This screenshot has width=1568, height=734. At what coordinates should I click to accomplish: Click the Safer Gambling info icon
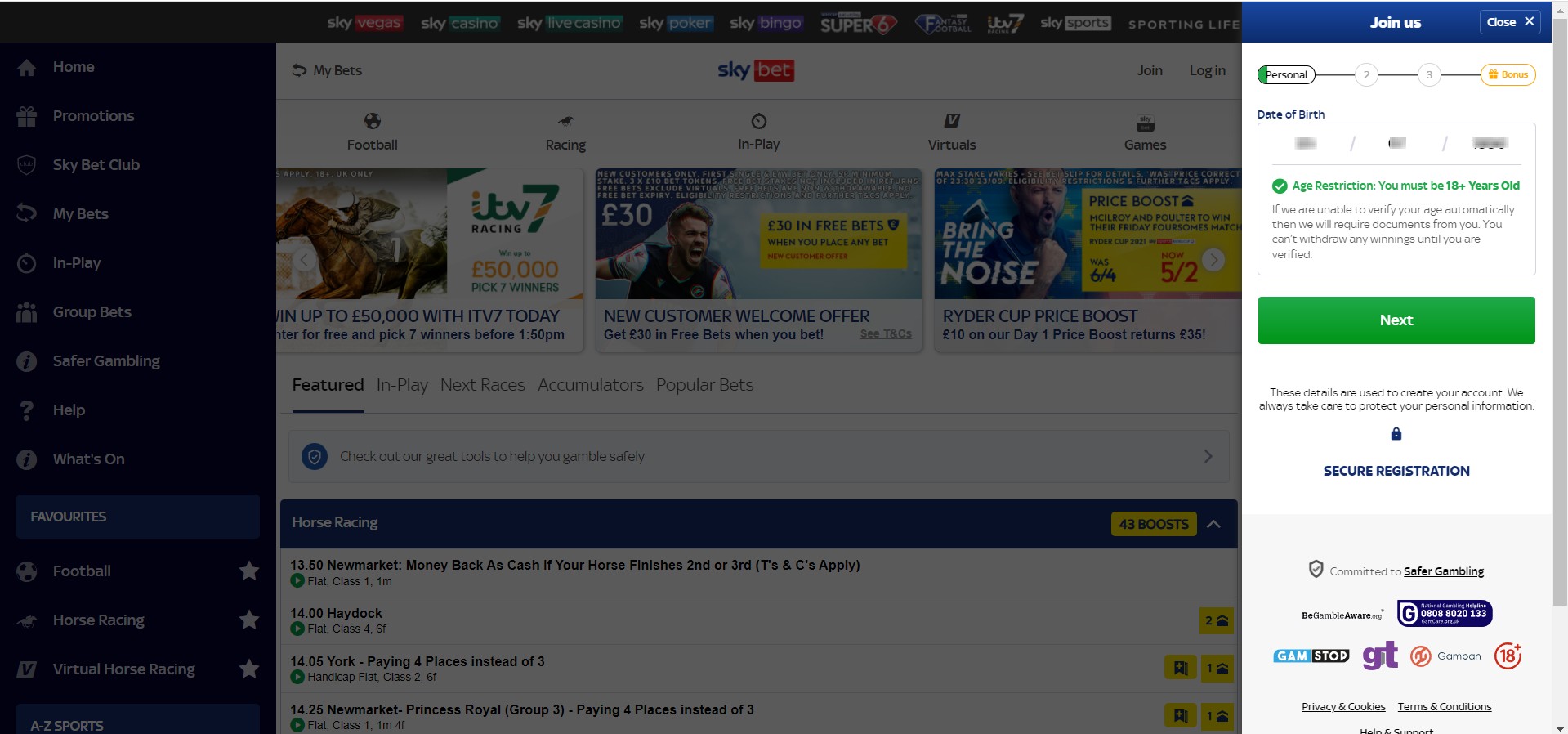click(x=26, y=361)
